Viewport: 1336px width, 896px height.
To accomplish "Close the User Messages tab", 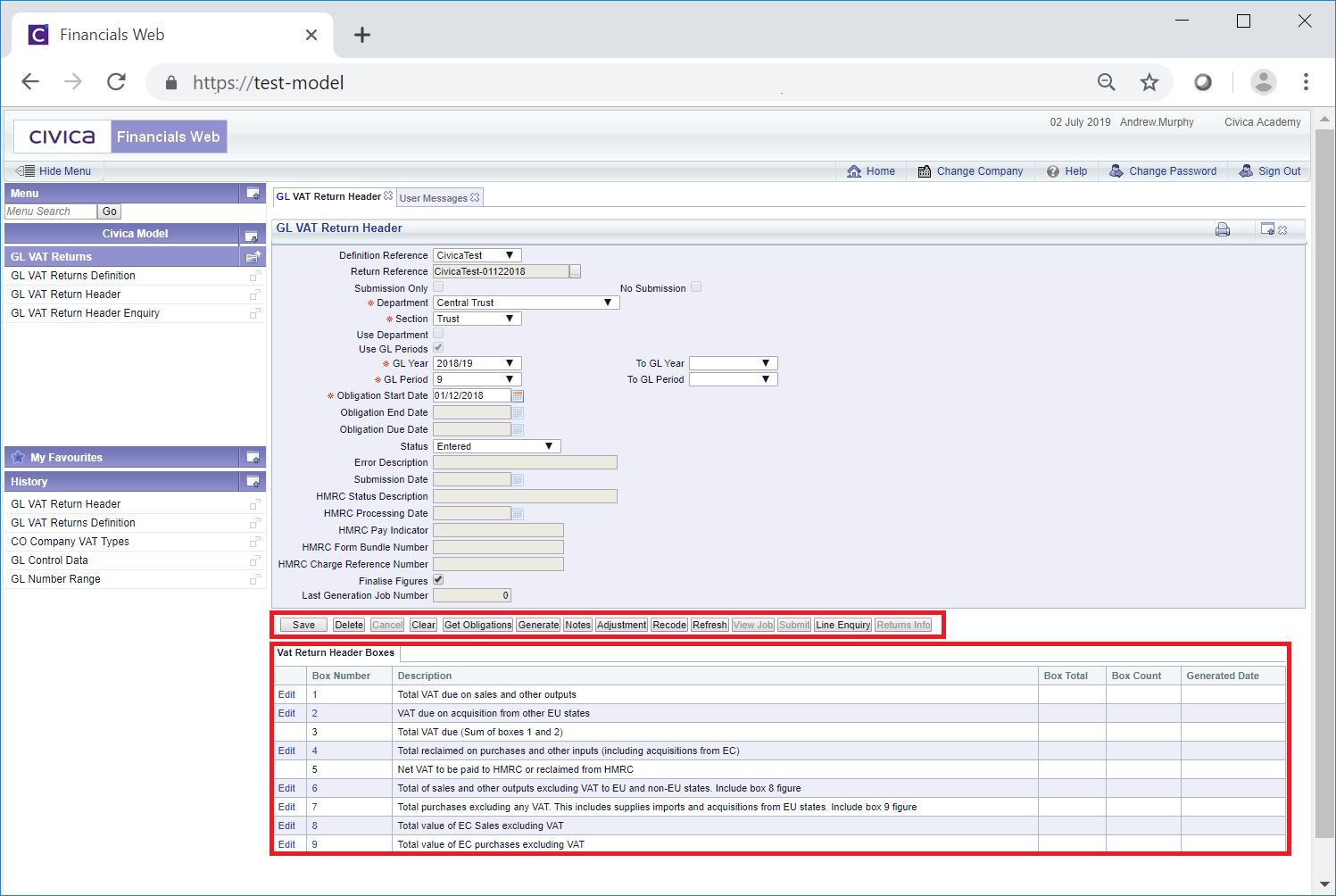I will point(475,197).
